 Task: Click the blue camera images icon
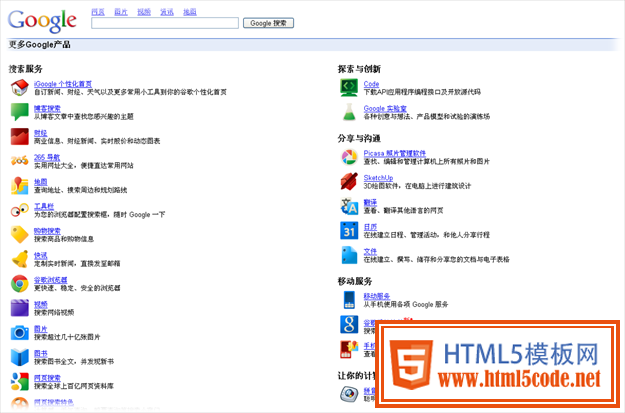tap(20, 332)
